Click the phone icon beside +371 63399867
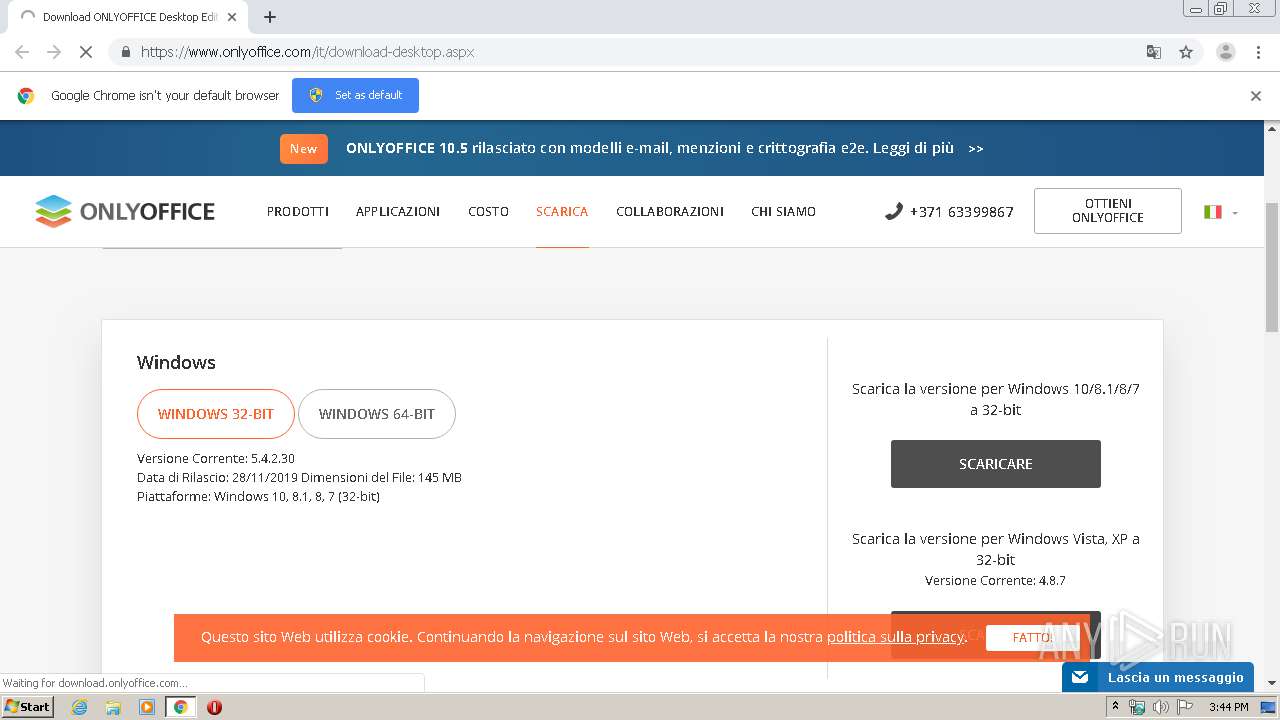1280x720 pixels. pos(893,211)
